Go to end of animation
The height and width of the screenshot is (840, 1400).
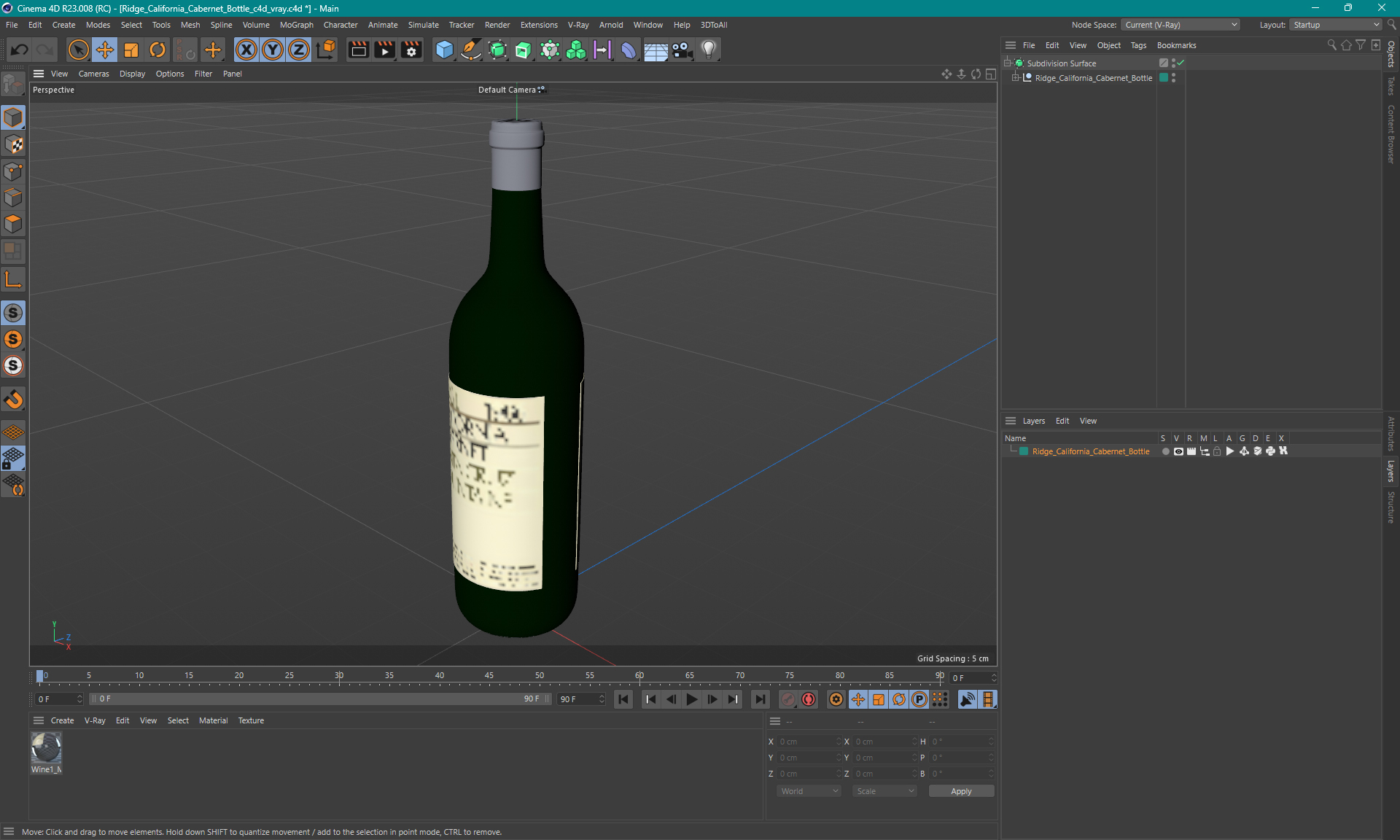[760, 699]
